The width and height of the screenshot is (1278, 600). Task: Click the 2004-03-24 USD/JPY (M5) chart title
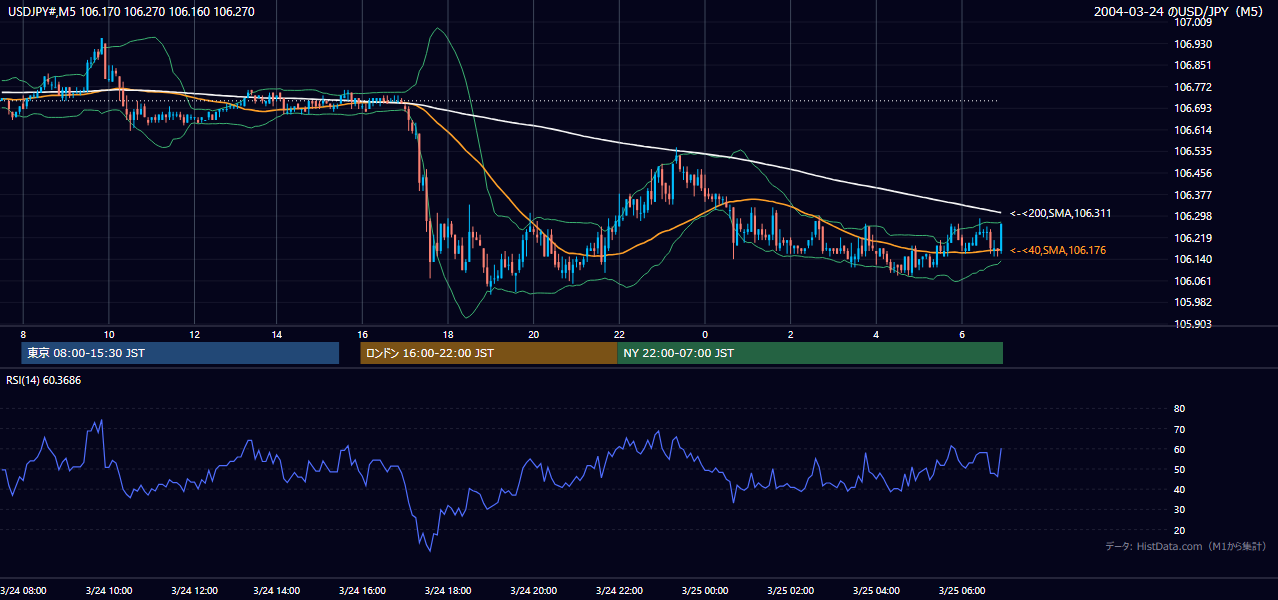(x=1180, y=12)
